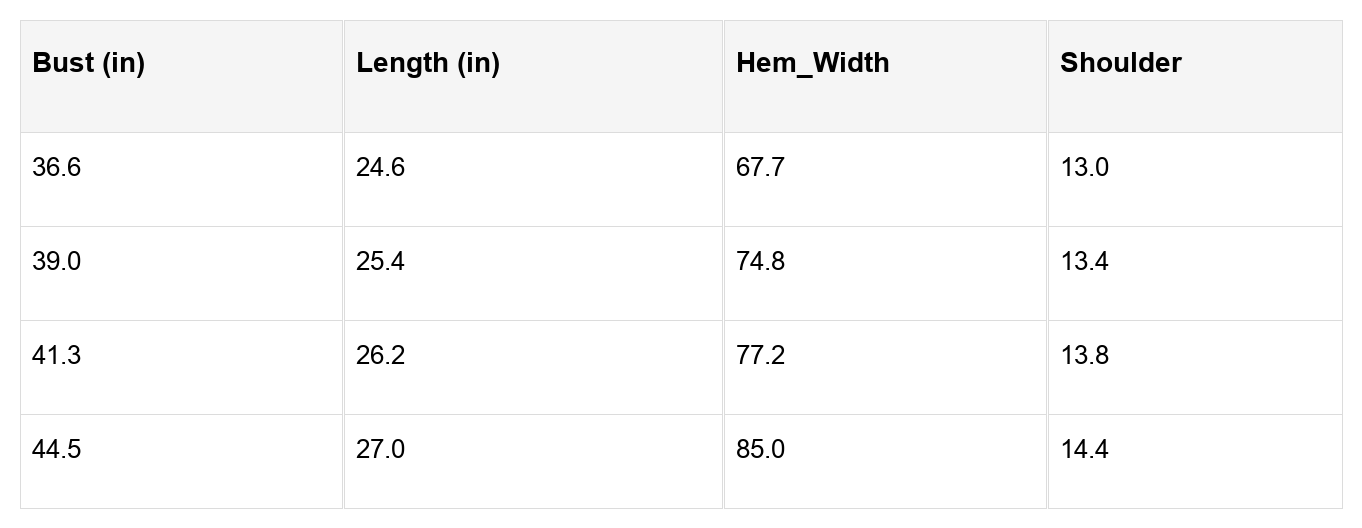Select the cell with length value 24.6
Image resolution: width=1362 pixels, height=528 pixels.
(534, 180)
